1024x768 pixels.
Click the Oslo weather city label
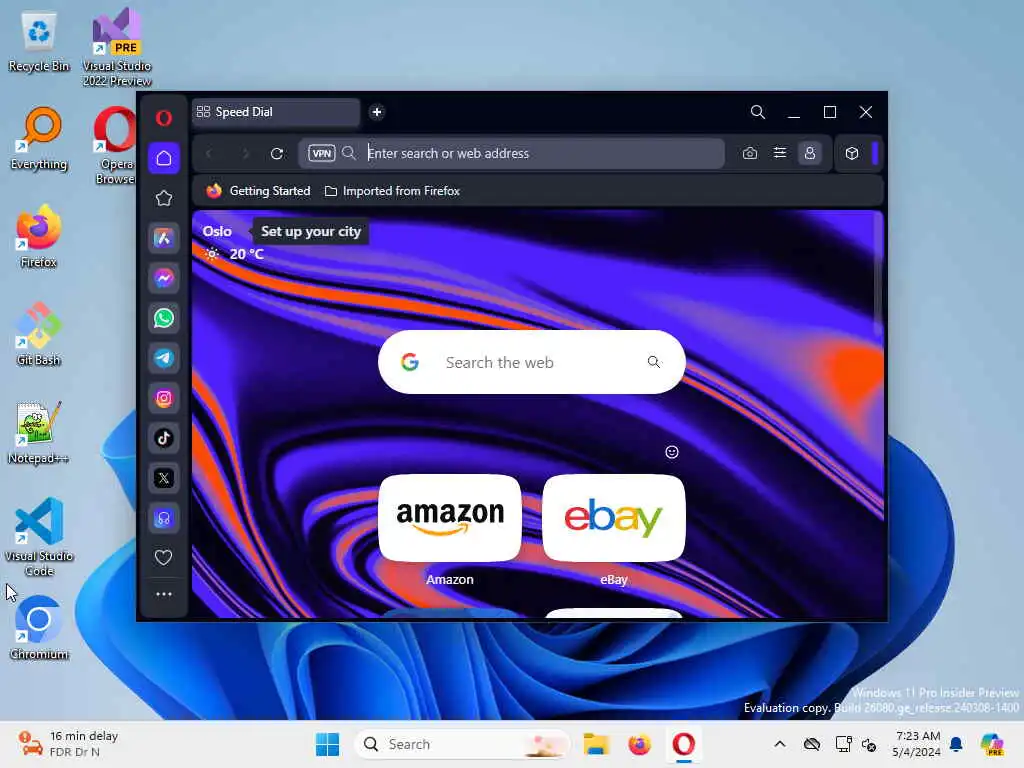pos(217,231)
